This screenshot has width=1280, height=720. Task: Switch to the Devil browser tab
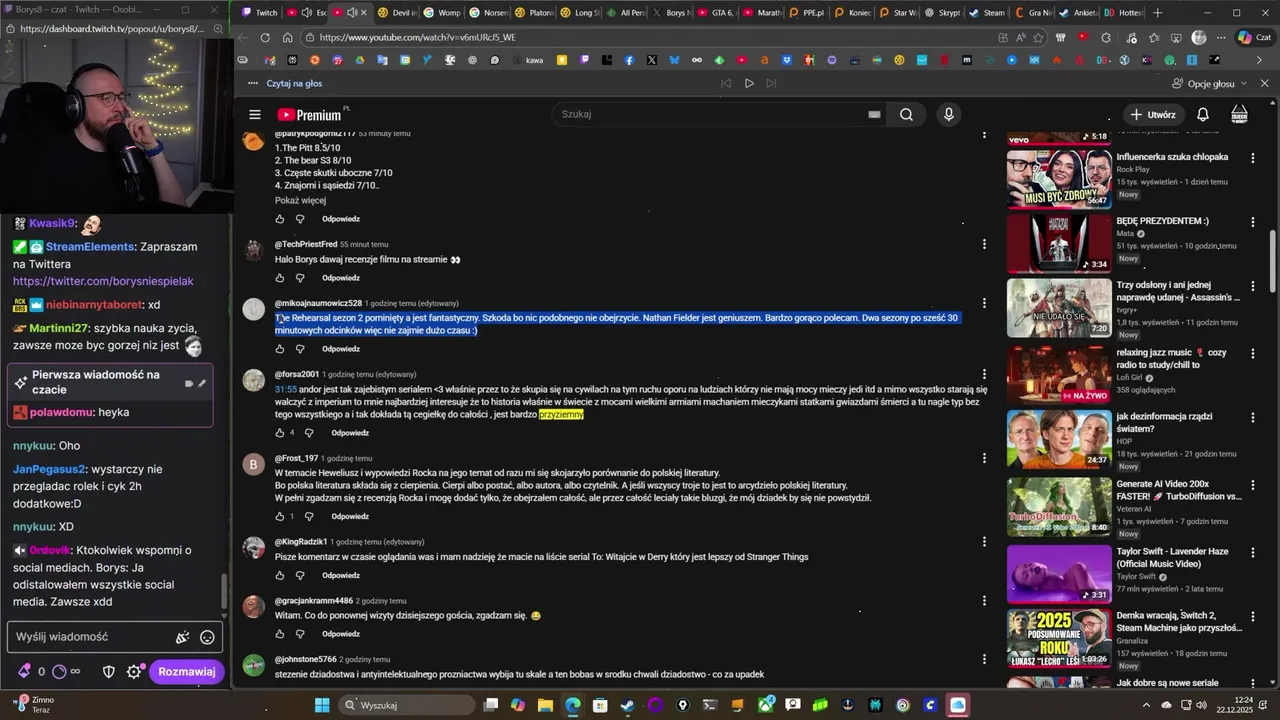point(397,13)
